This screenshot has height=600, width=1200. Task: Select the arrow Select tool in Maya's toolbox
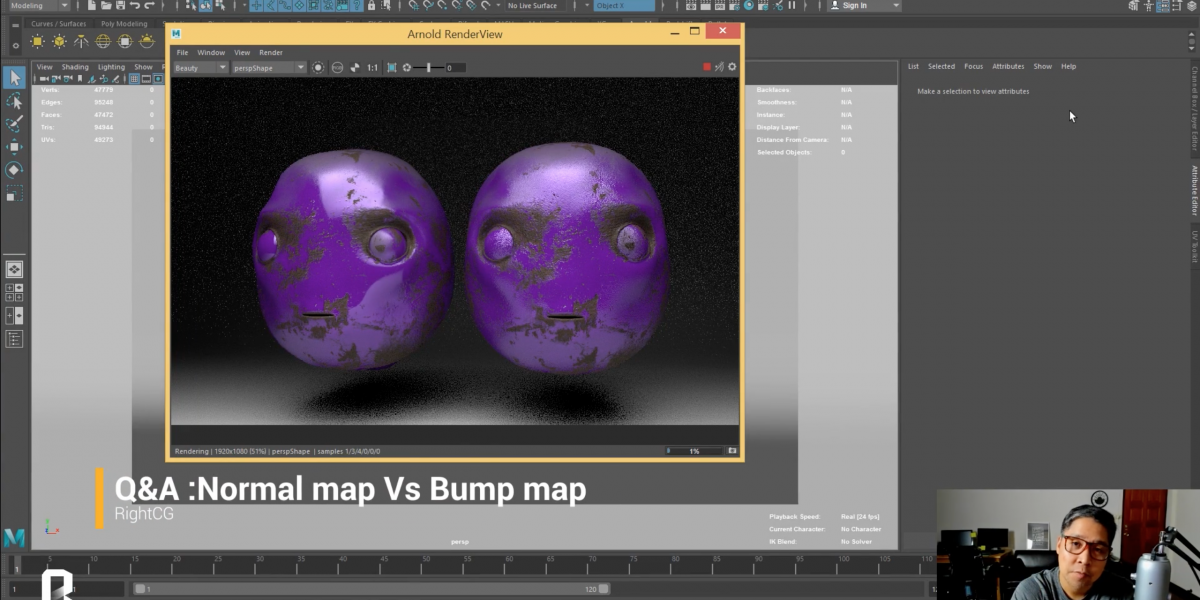tap(14, 77)
